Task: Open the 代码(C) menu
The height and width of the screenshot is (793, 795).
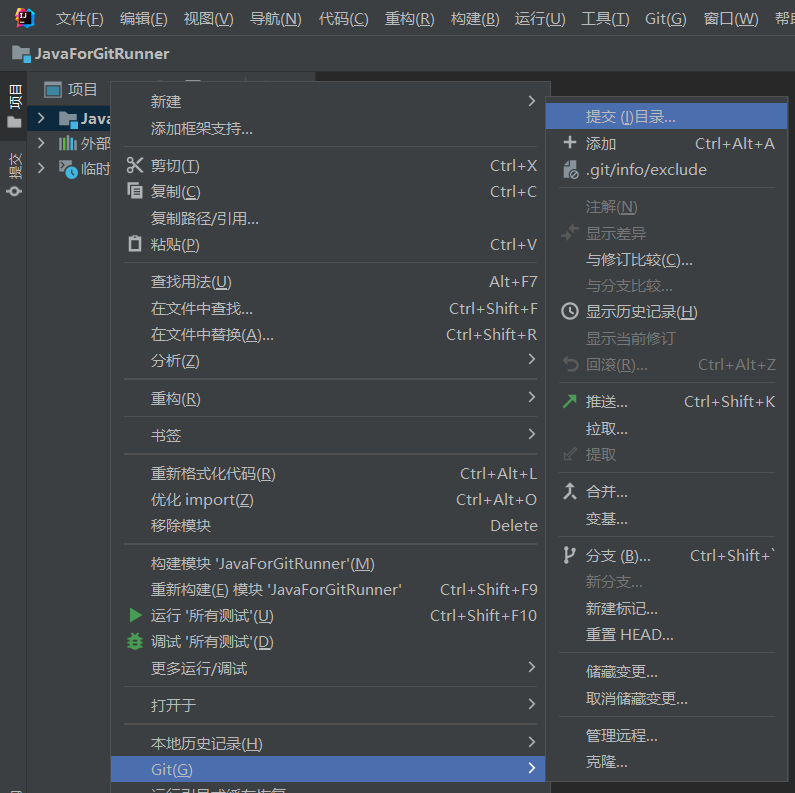Action: tap(343, 19)
